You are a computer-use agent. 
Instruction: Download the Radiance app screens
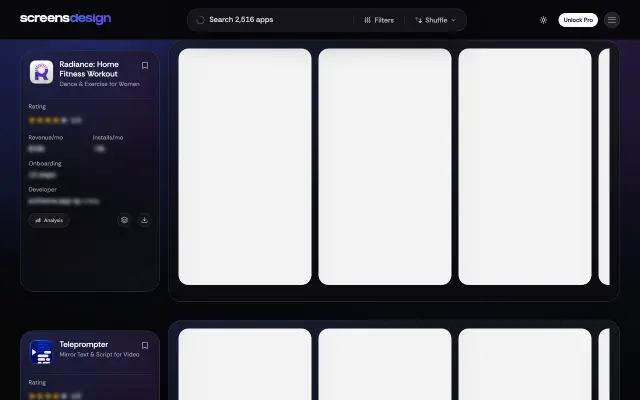(x=144, y=220)
